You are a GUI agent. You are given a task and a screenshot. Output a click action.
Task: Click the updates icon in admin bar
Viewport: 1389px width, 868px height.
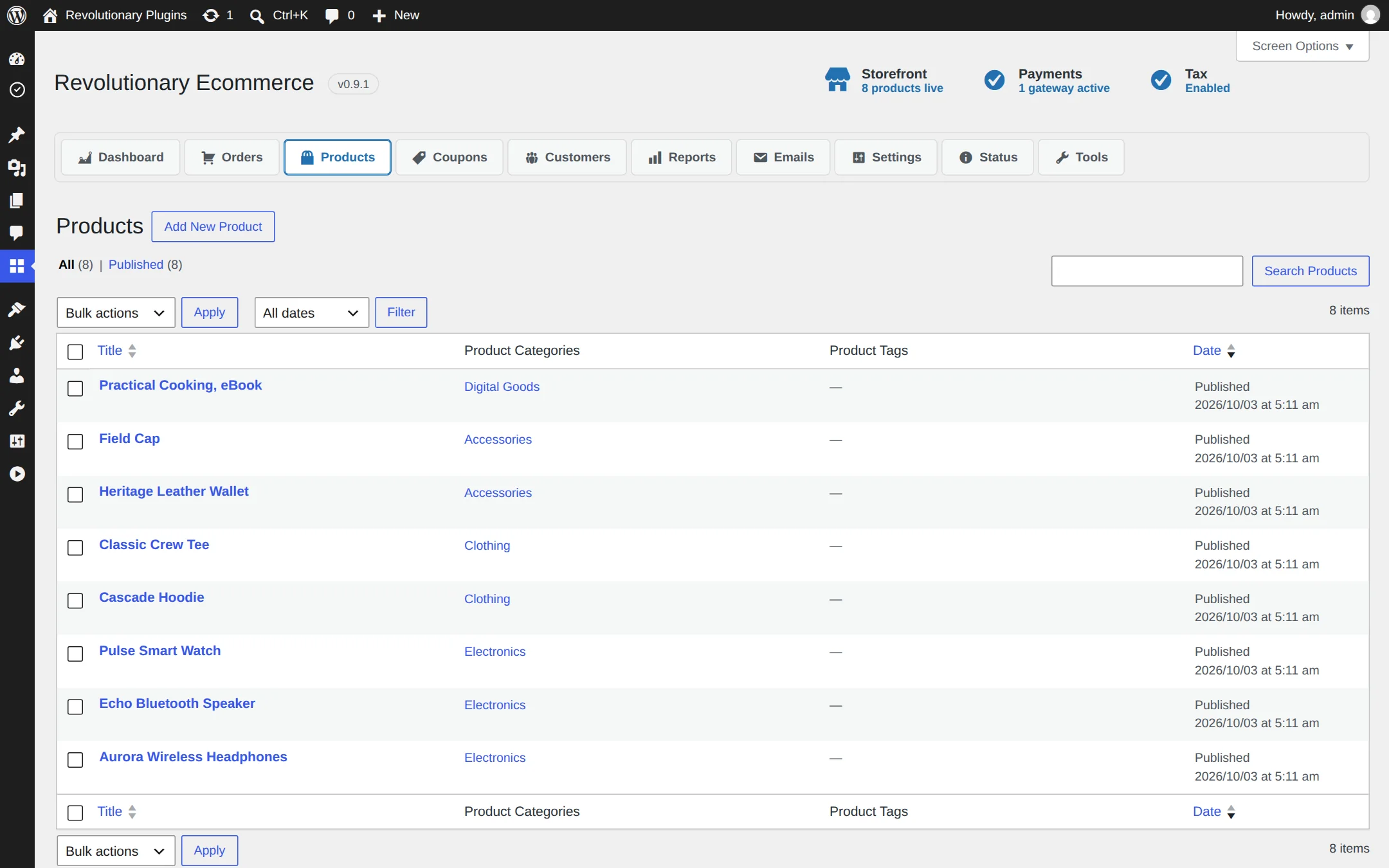[x=211, y=15]
